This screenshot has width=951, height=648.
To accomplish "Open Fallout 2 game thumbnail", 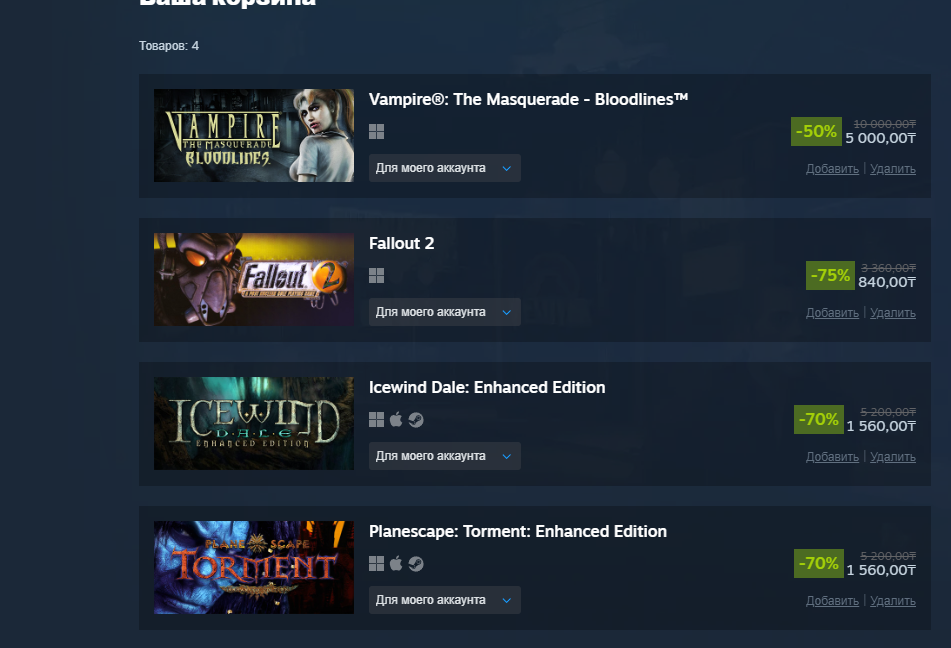I will 254,279.
